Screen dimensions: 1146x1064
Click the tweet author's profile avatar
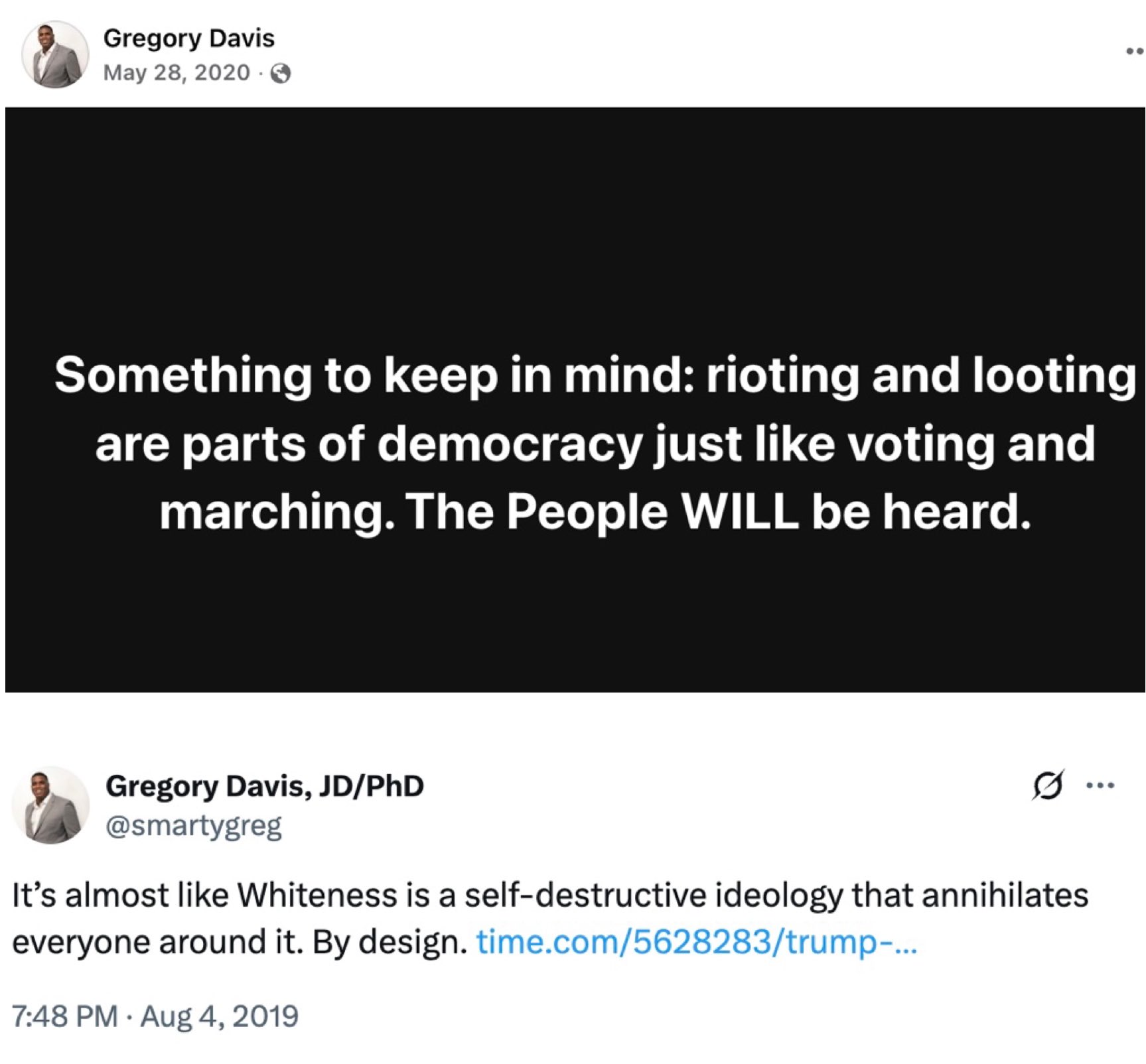(51, 805)
